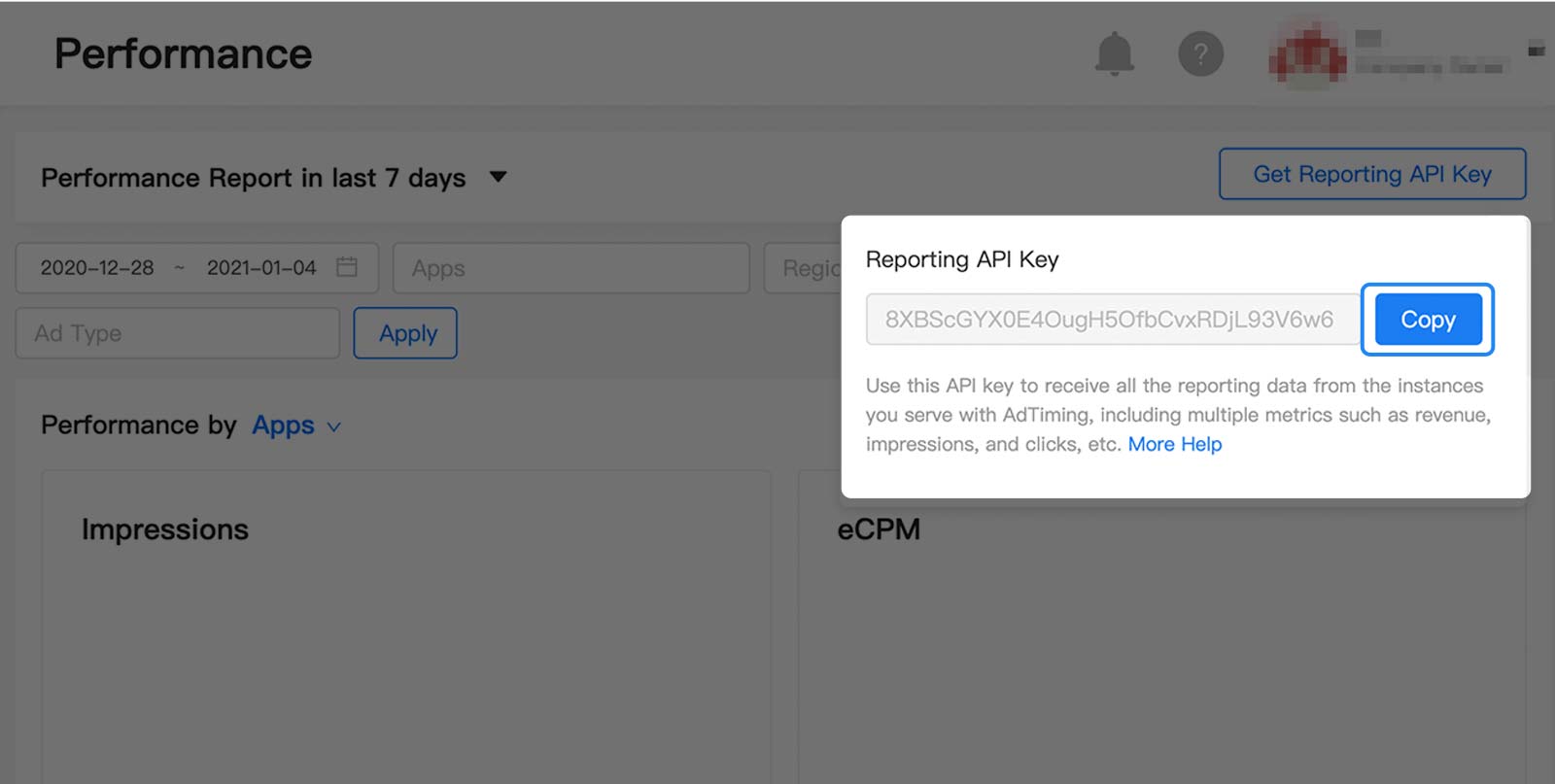This screenshot has height=784, width=1555.
Task: Copy the Reporting API Key
Action: coord(1428,320)
